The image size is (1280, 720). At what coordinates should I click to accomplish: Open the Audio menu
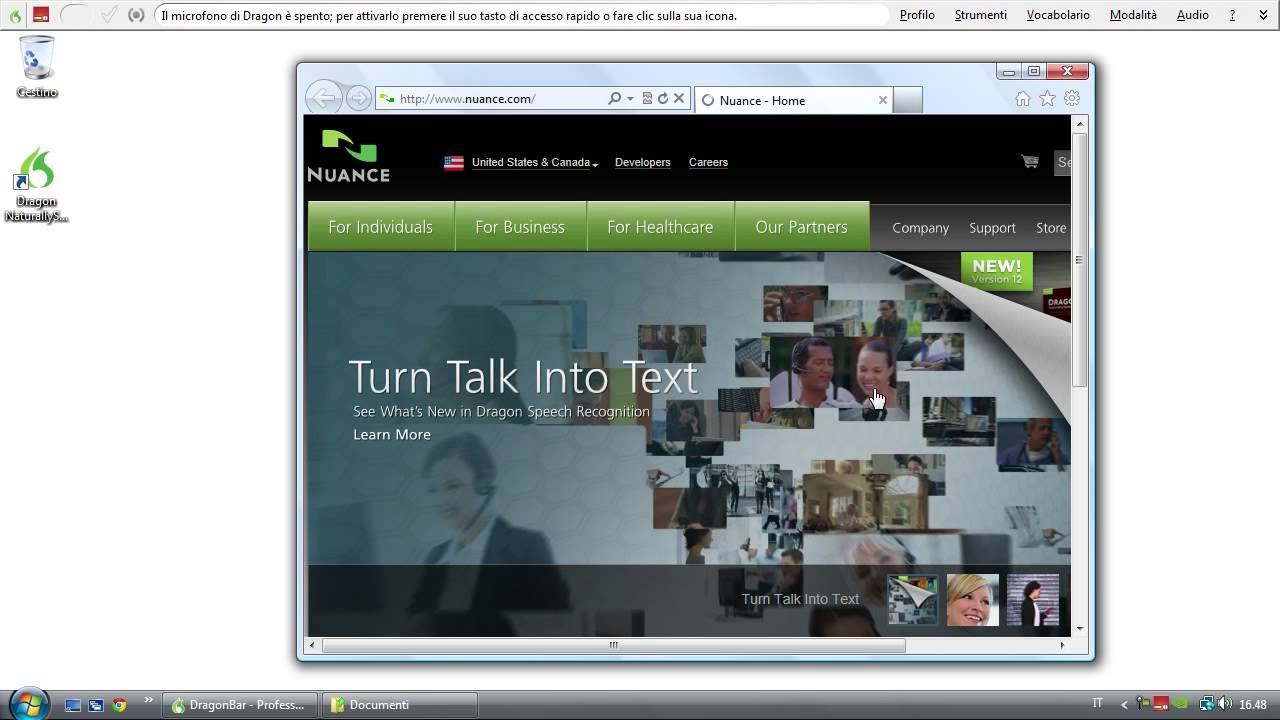pos(1192,15)
